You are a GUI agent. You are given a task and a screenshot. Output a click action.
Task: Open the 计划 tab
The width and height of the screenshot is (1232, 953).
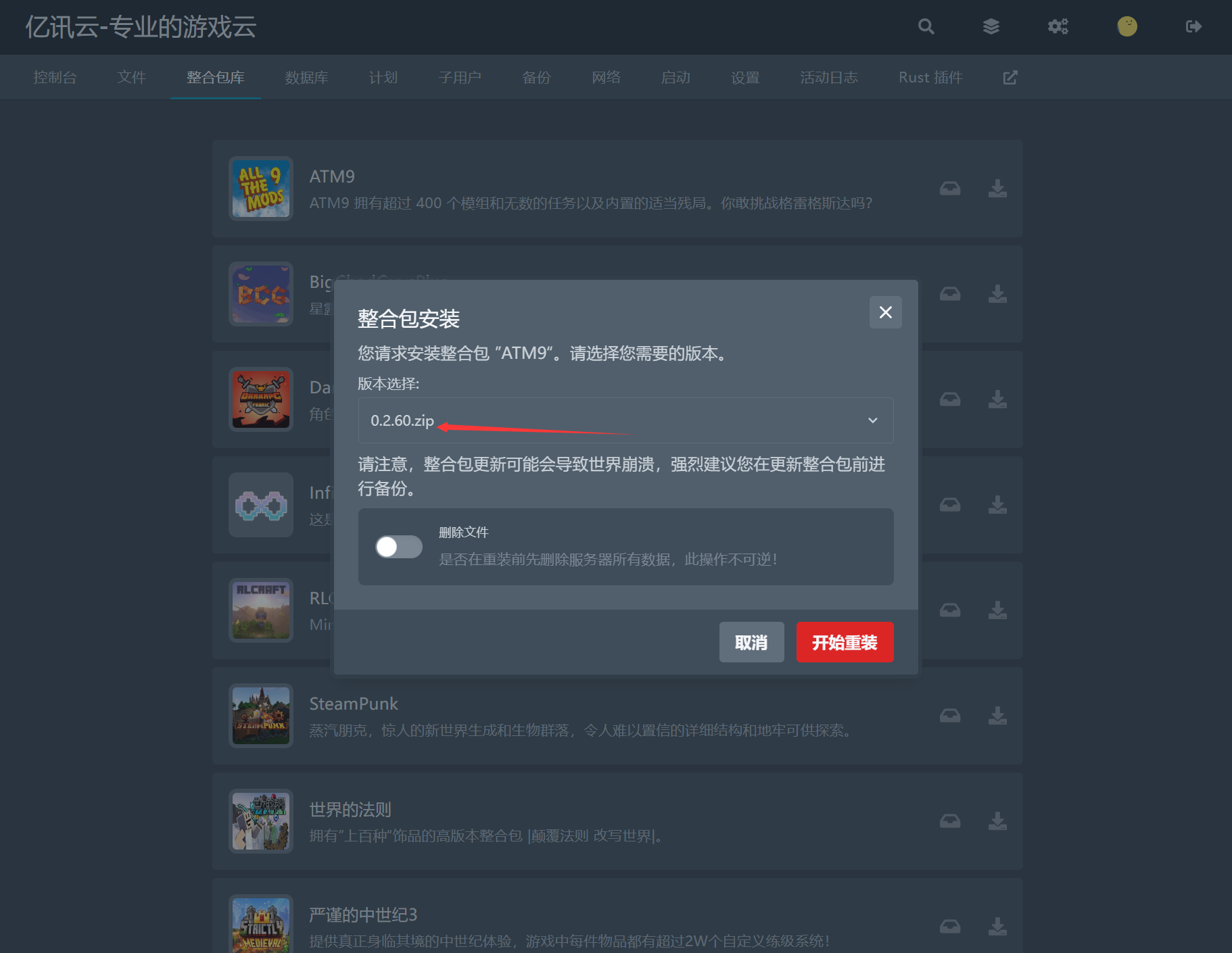pyautogui.click(x=383, y=78)
